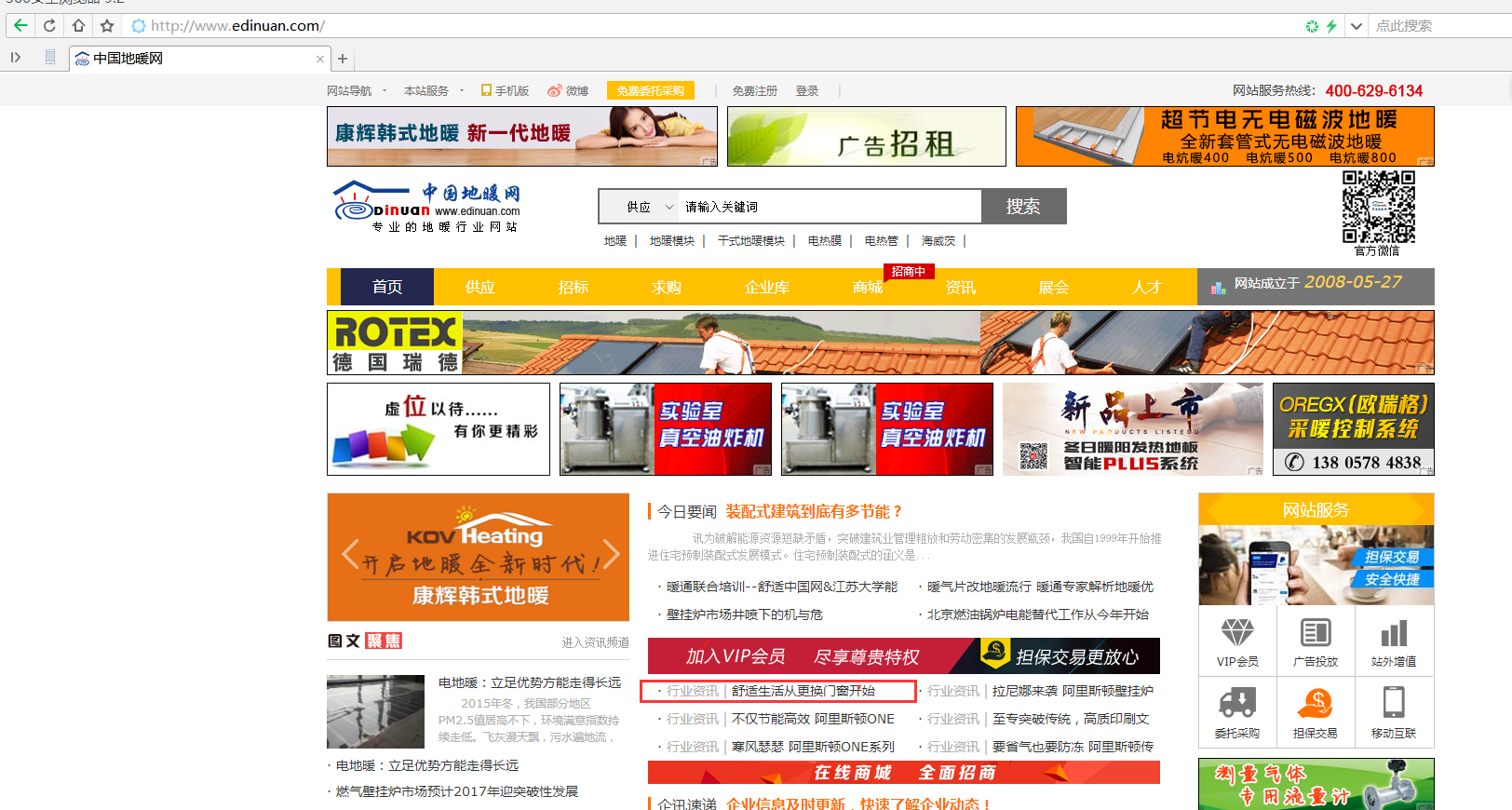Go back with the browser back arrow

pos(20,25)
